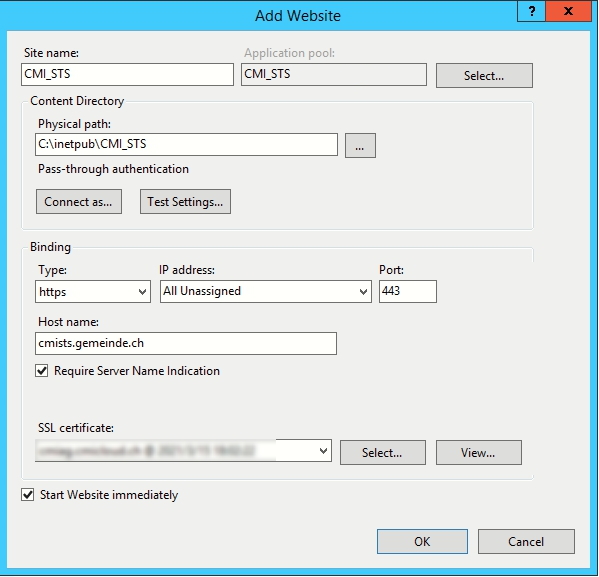Screen dimensions: 599x577
Task: Click the Content Directory group label
Action: point(77,101)
